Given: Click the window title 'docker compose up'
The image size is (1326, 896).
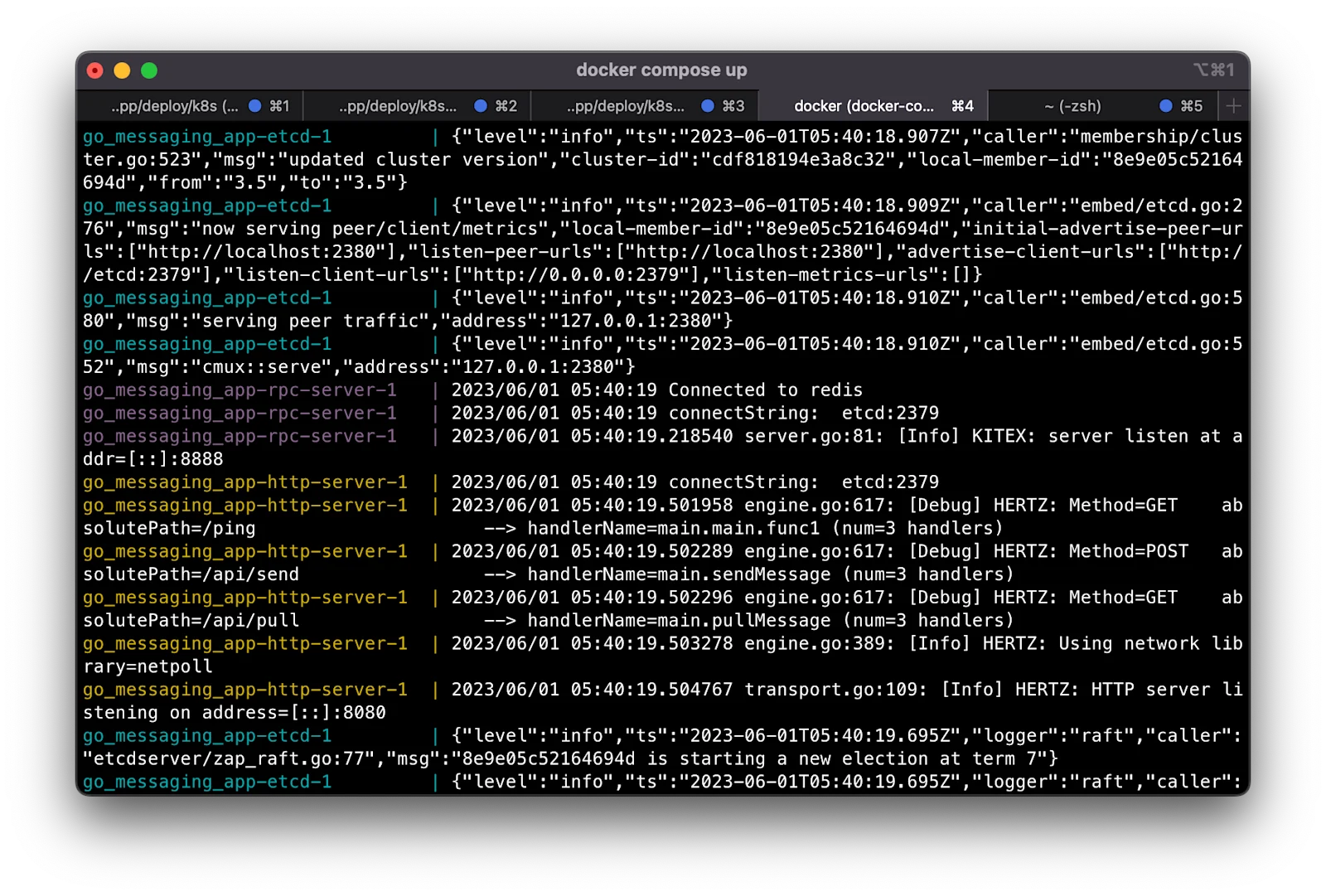Looking at the screenshot, I should [661, 70].
